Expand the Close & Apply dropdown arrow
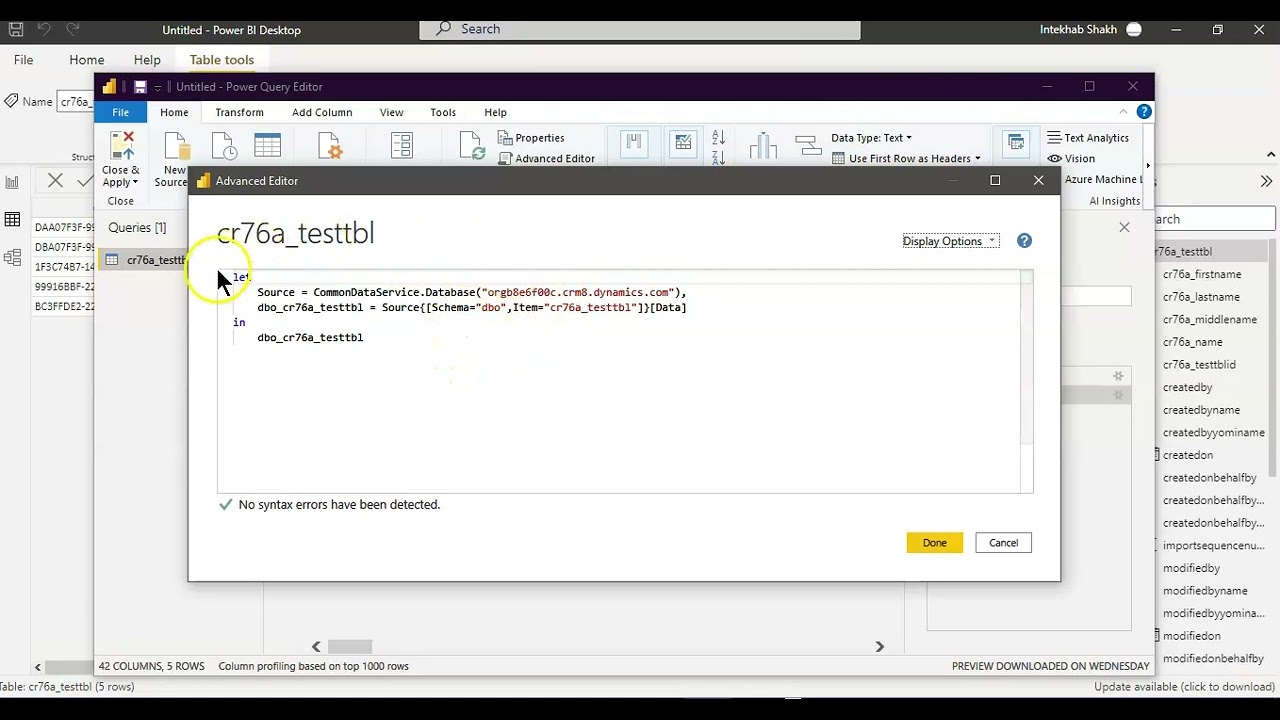The image size is (1280, 720). (136, 183)
